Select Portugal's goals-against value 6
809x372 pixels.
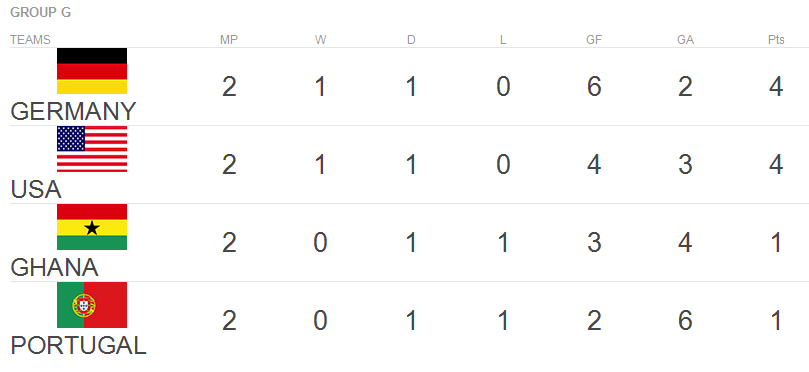[685, 320]
